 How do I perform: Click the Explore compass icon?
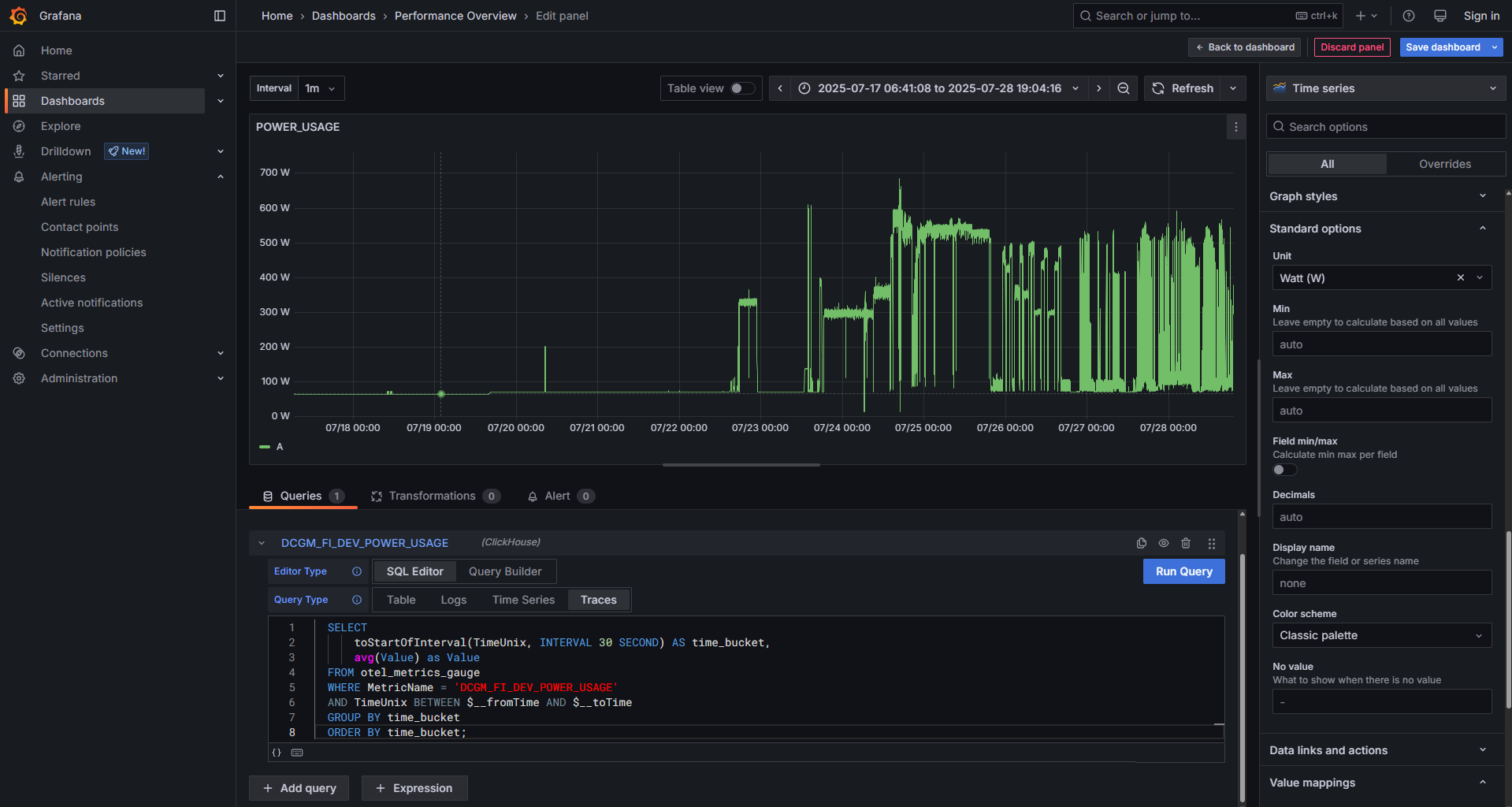pyautogui.click(x=19, y=126)
